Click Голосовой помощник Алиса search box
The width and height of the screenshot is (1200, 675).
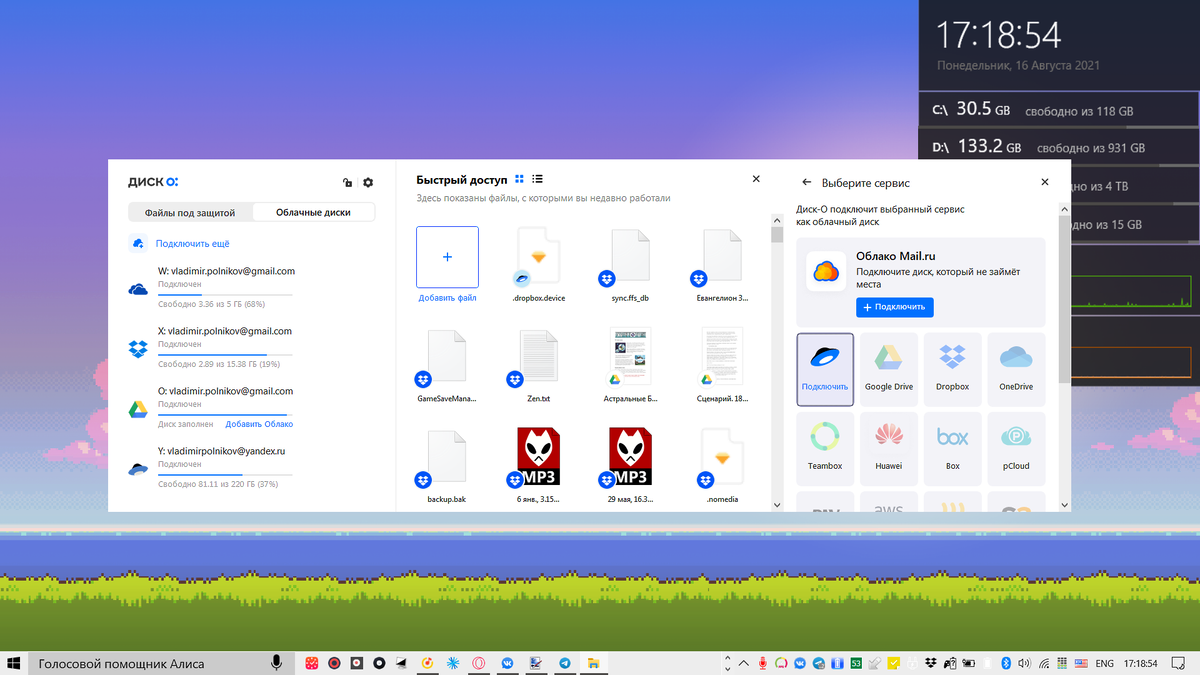[160, 663]
